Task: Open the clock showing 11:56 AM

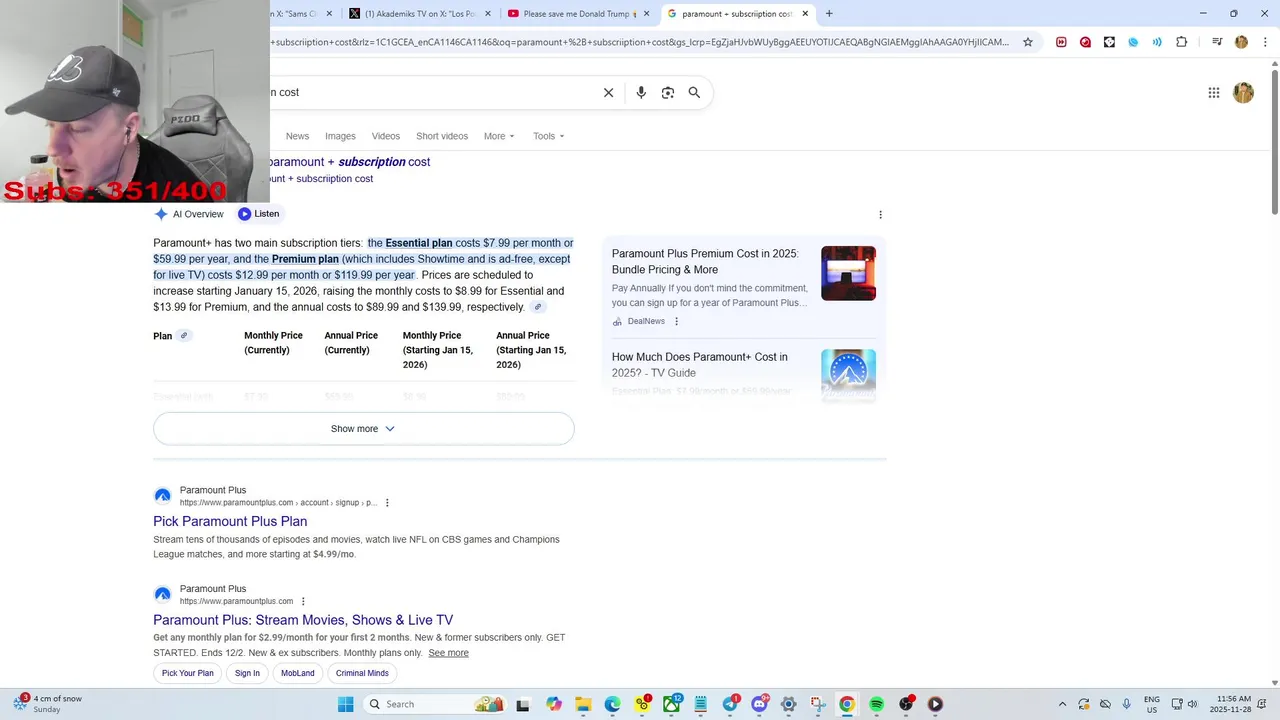Action: point(1229,704)
